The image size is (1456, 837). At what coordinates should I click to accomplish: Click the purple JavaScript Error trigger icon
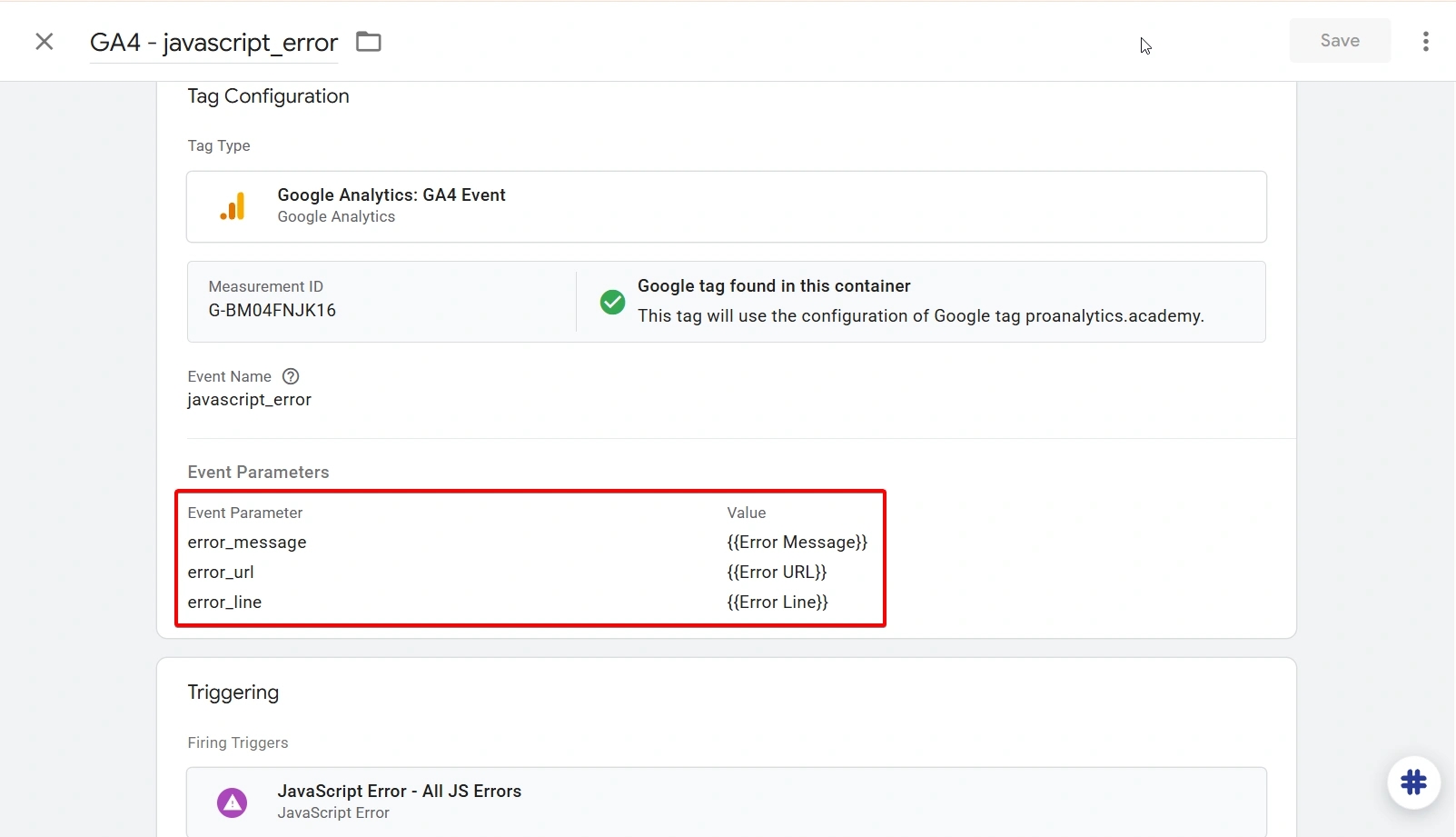233,802
